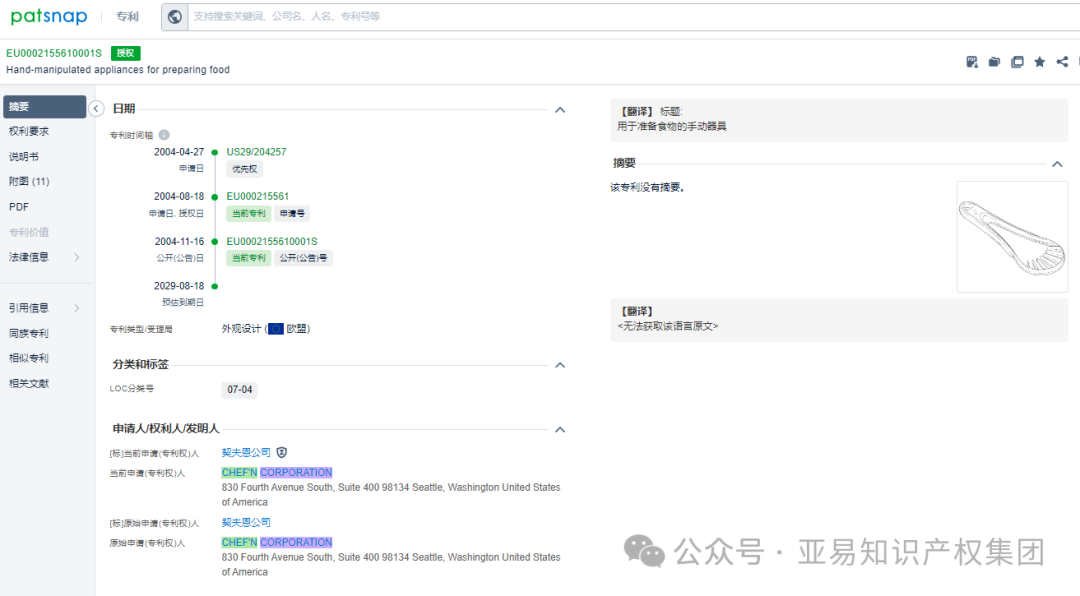Open the folder save icon
Screen dimensions: 1080x596
point(995,62)
